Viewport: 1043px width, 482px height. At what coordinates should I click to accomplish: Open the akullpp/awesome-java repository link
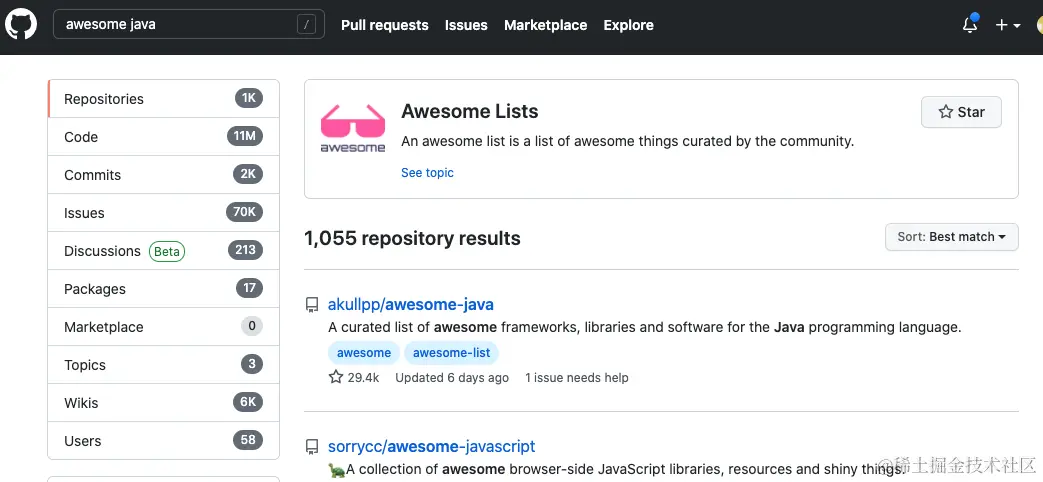[x=410, y=304]
